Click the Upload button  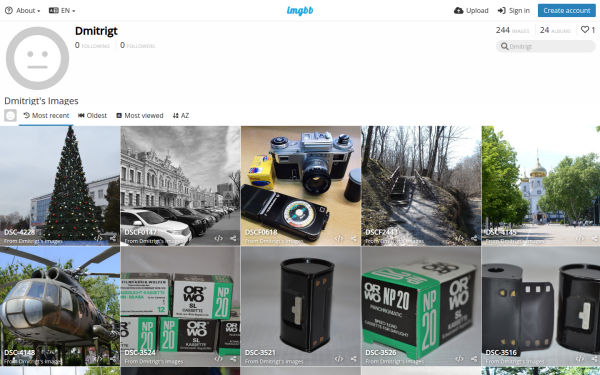[471, 11]
